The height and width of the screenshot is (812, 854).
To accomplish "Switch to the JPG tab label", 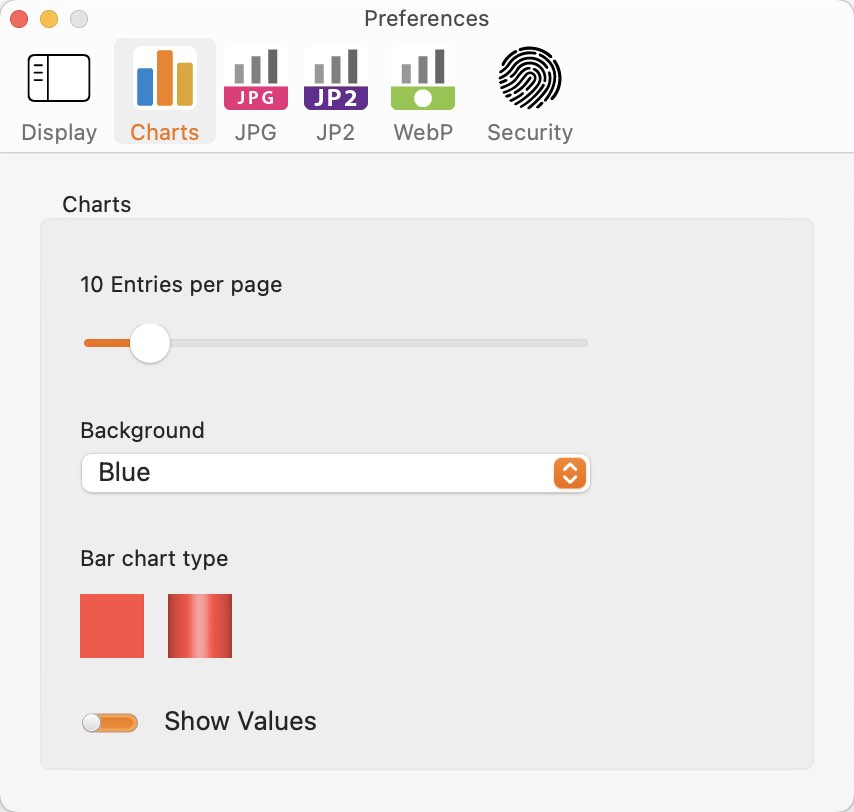I will pyautogui.click(x=255, y=132).
